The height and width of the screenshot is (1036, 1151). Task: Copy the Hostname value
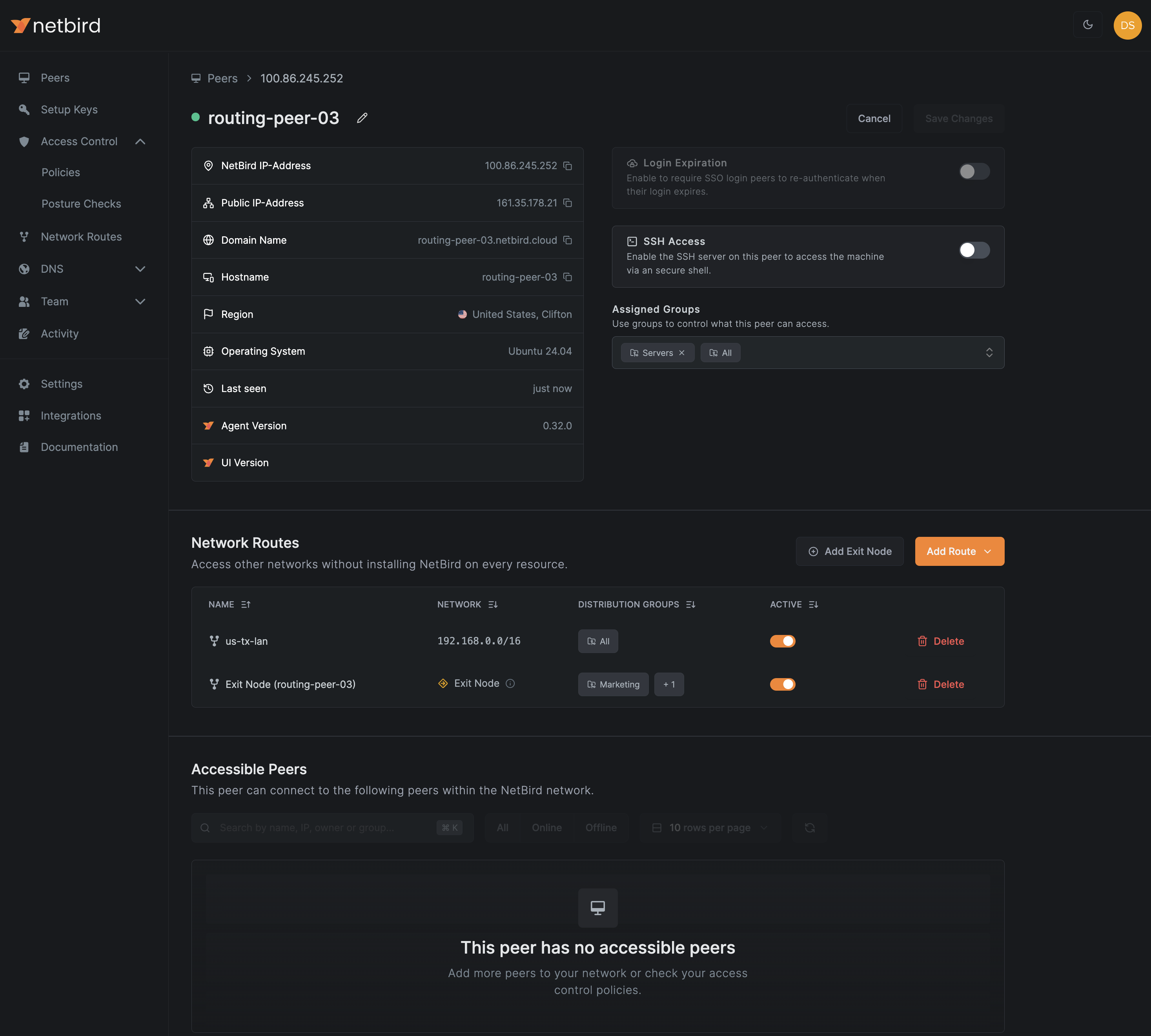pos(567,277)
